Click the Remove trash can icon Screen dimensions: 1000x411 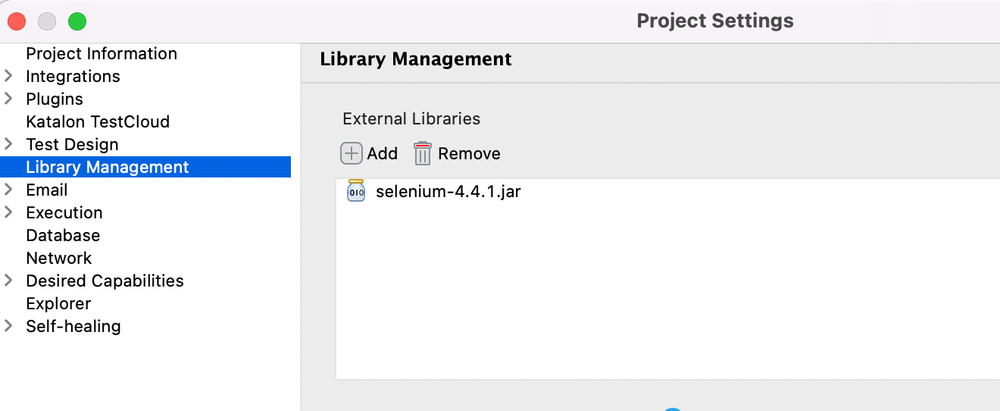(423, 153)
